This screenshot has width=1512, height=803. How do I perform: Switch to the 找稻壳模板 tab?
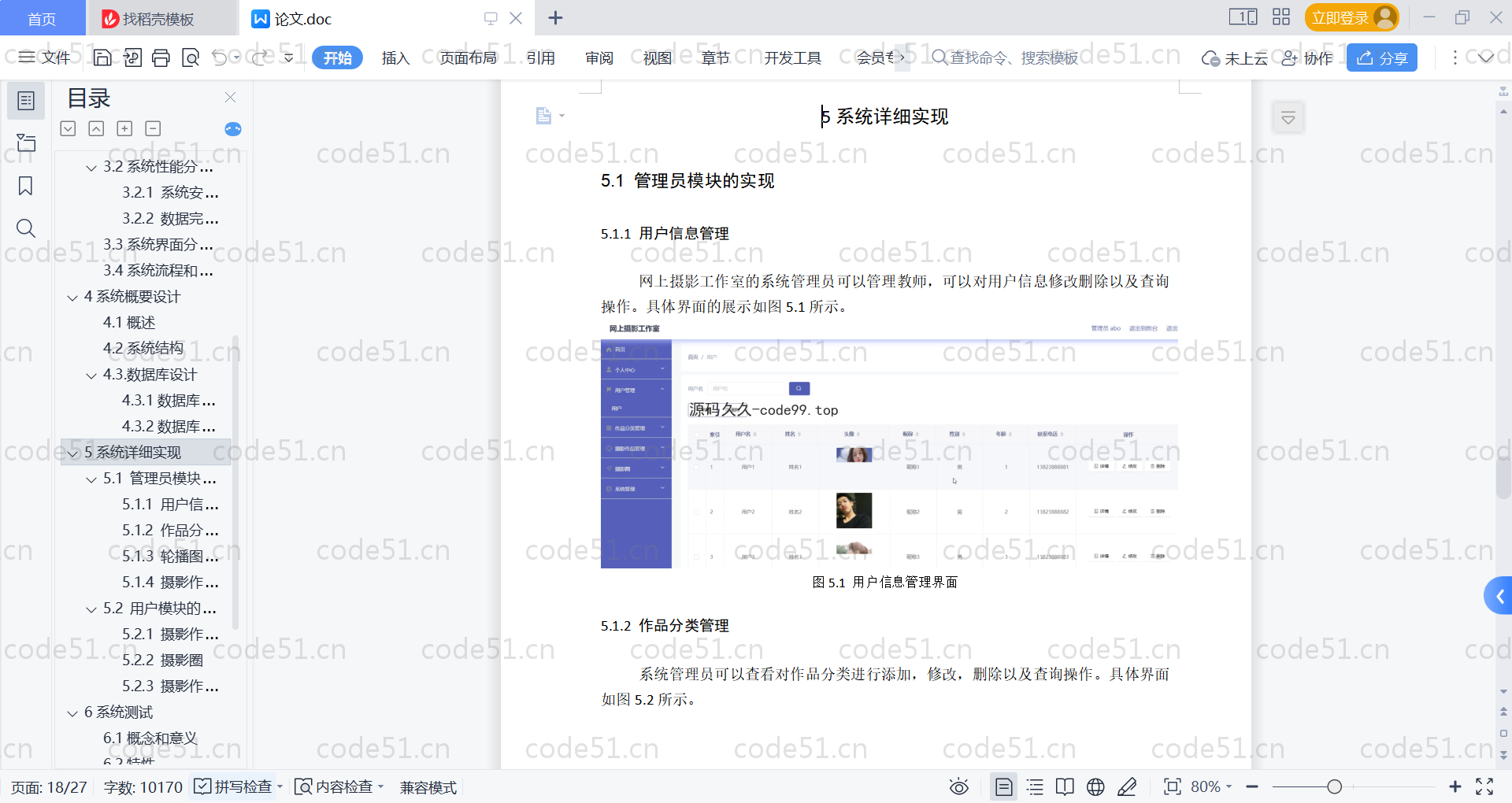click(x=160, y=18)
